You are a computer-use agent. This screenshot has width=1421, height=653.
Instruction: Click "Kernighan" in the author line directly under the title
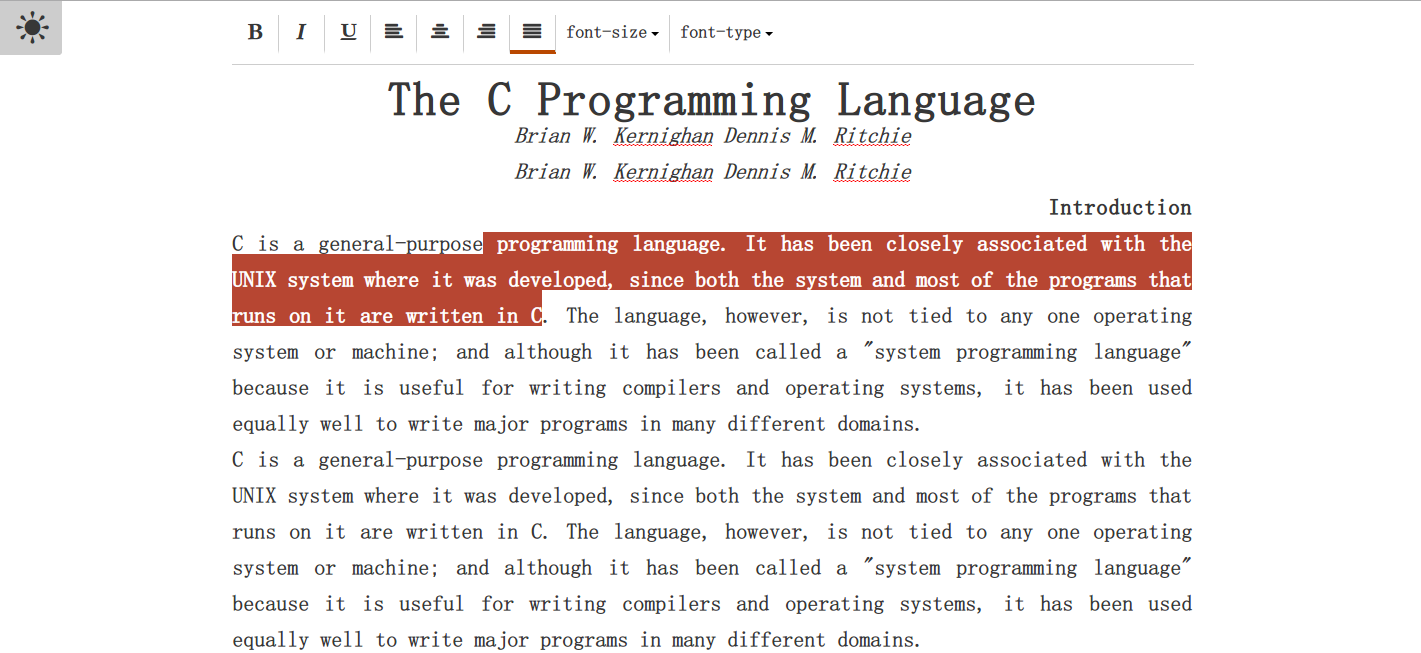pos(663,136)
